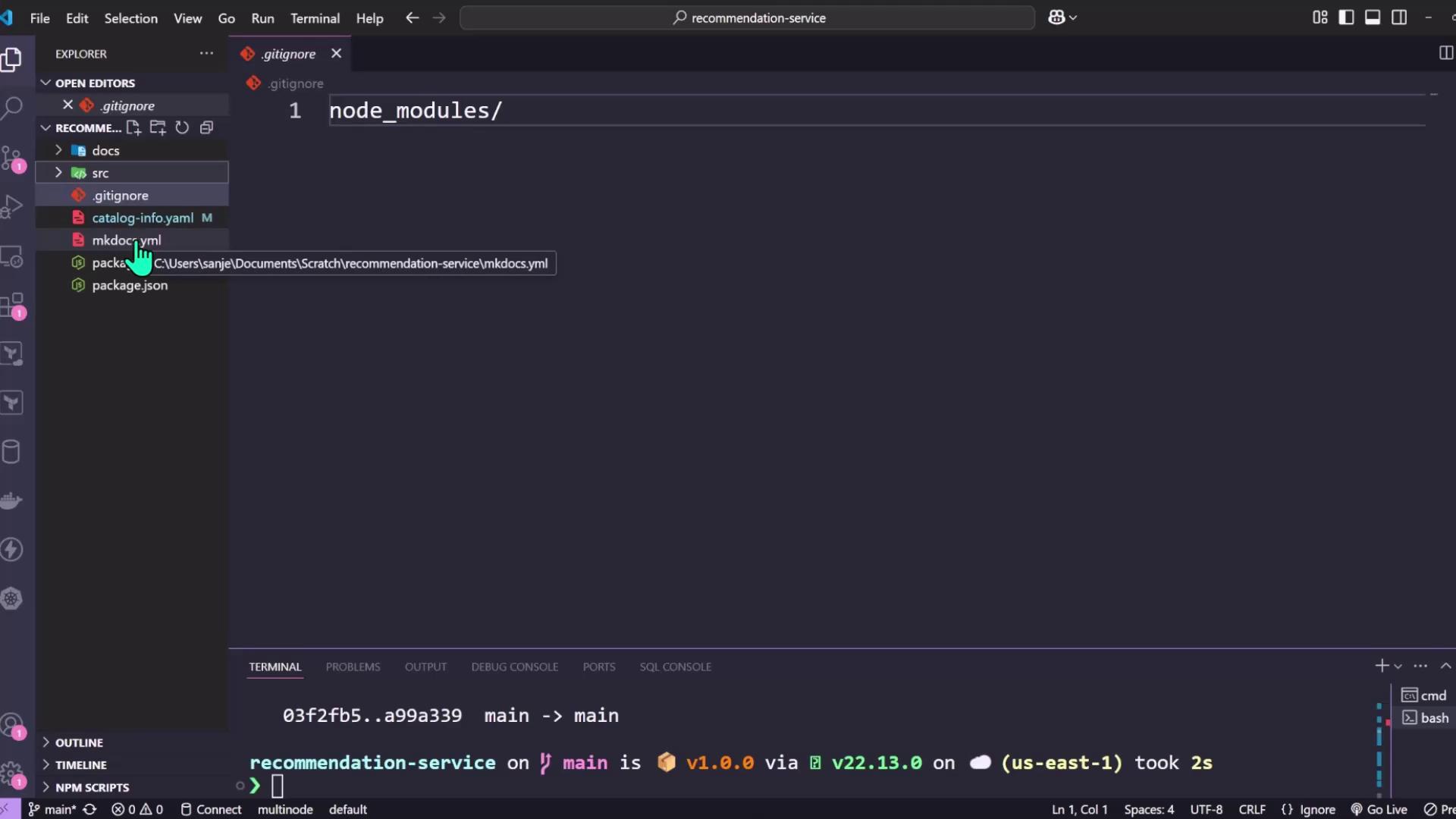Viewport: 1456px width, 819px height.
Task: Open the Terminal menu
Action: point(315,17)
